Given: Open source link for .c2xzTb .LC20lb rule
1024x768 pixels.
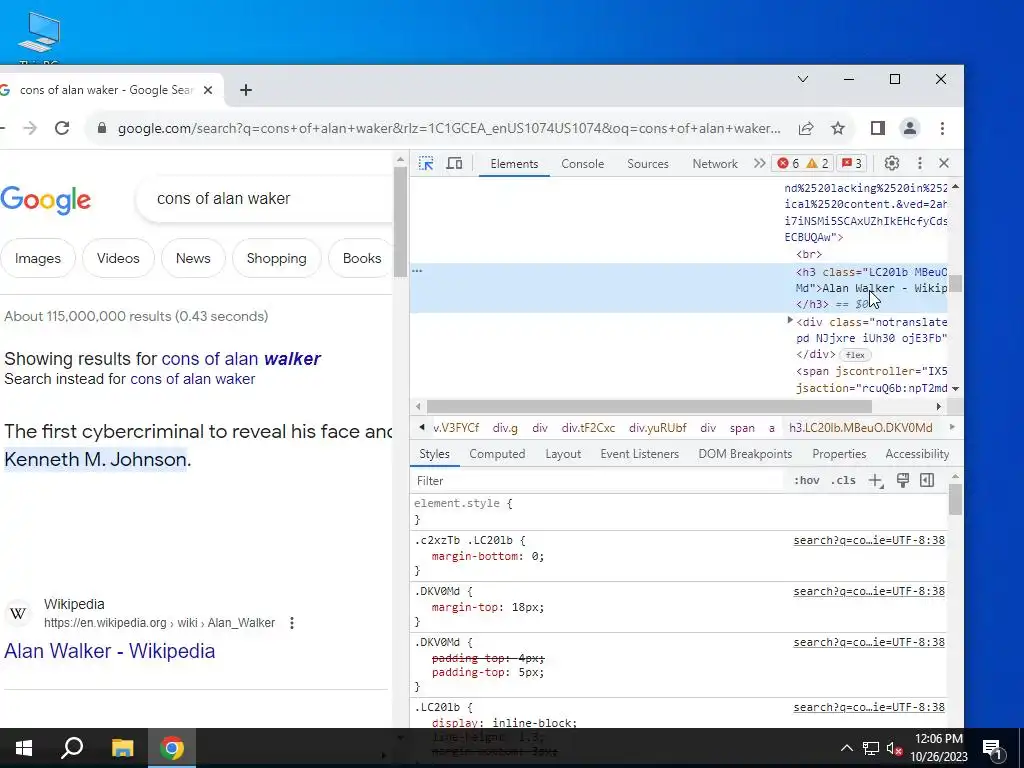Looking at the screenshot, I should (x=869, y=541).
